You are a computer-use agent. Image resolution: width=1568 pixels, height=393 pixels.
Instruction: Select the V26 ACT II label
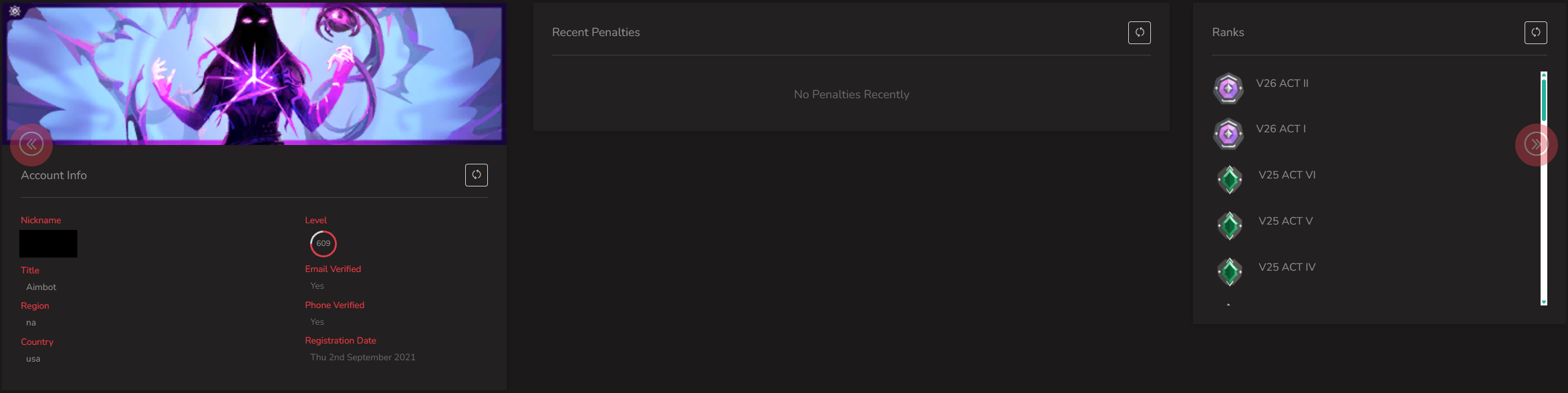(x=1282, y=84)
